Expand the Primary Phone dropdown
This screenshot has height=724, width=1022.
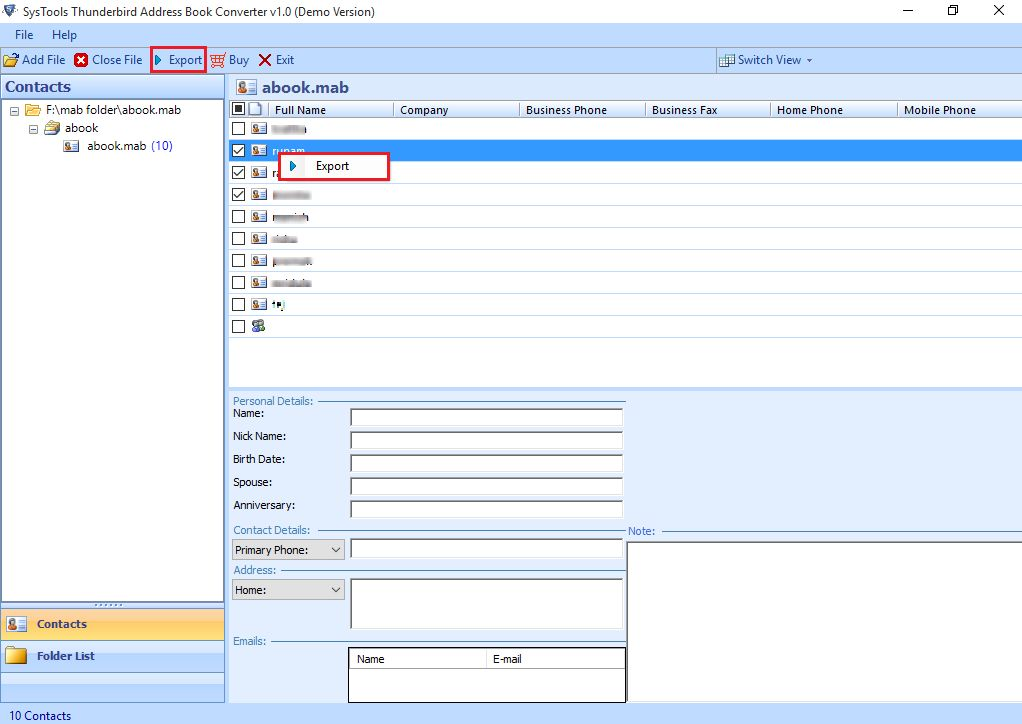tap(335, 550)
